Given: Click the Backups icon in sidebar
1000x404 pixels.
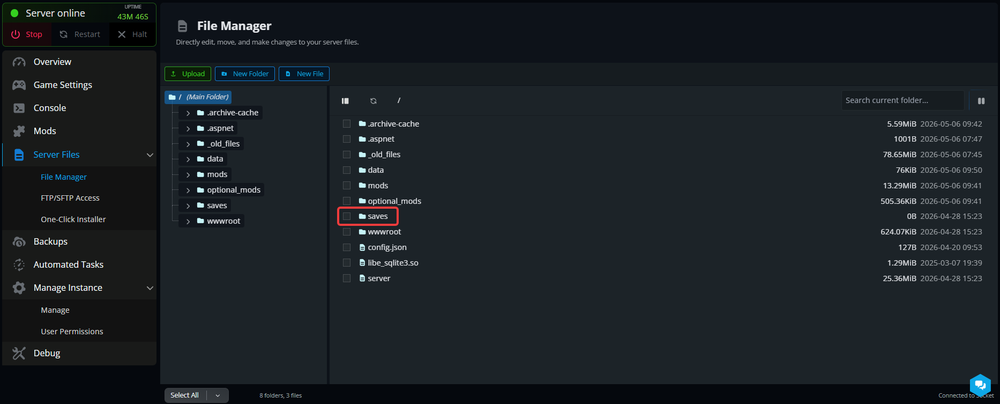Looking at the screenshot, I should [x=19, y=241].
